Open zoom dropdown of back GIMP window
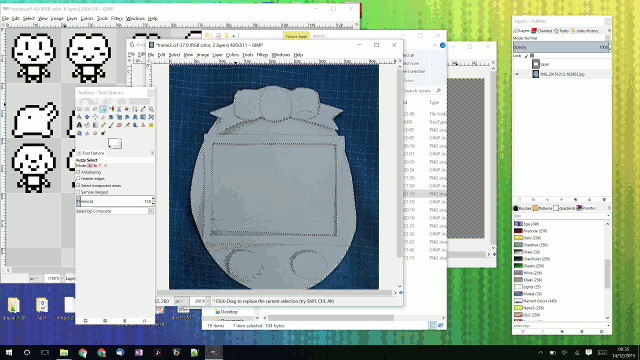Image resolution: width=640 pixels, height=360 pixels. click(62, 278)
